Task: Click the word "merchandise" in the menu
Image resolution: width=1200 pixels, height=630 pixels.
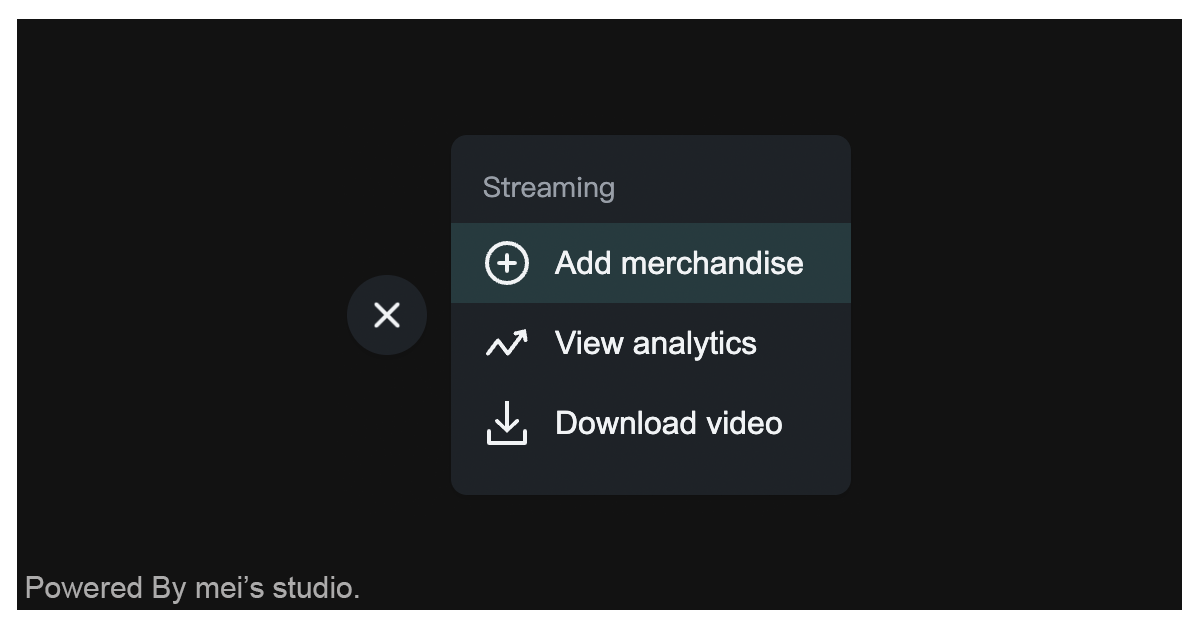Action: [x=711, y=263]
